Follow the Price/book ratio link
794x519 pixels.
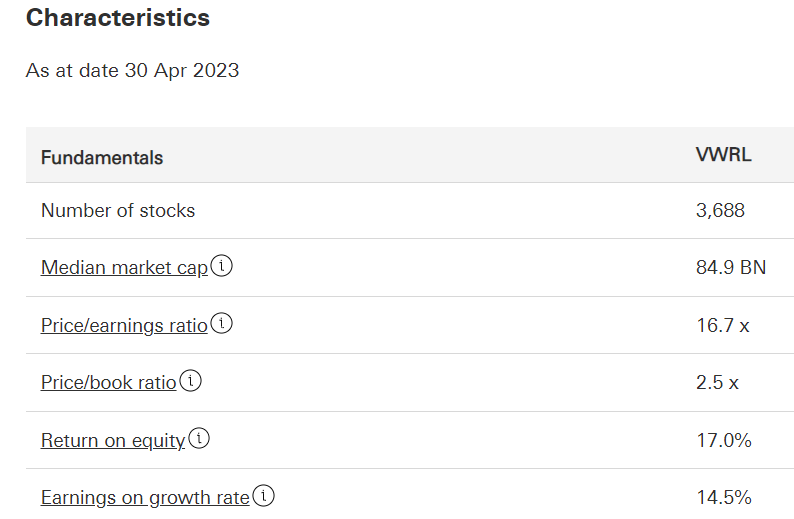(x=108, y=382)
